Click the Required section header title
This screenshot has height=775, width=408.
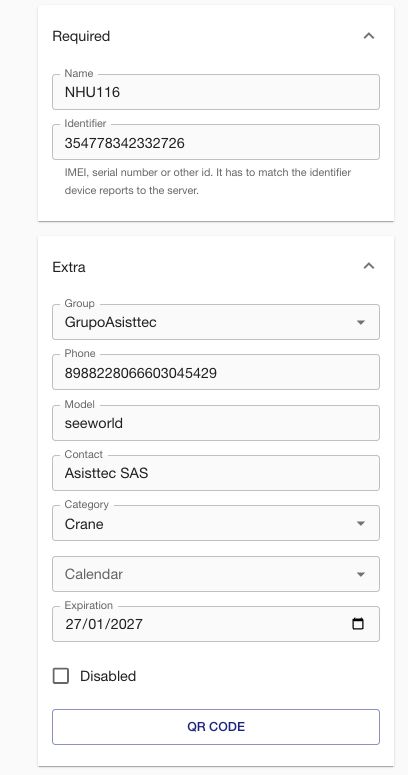click(81, 36)
